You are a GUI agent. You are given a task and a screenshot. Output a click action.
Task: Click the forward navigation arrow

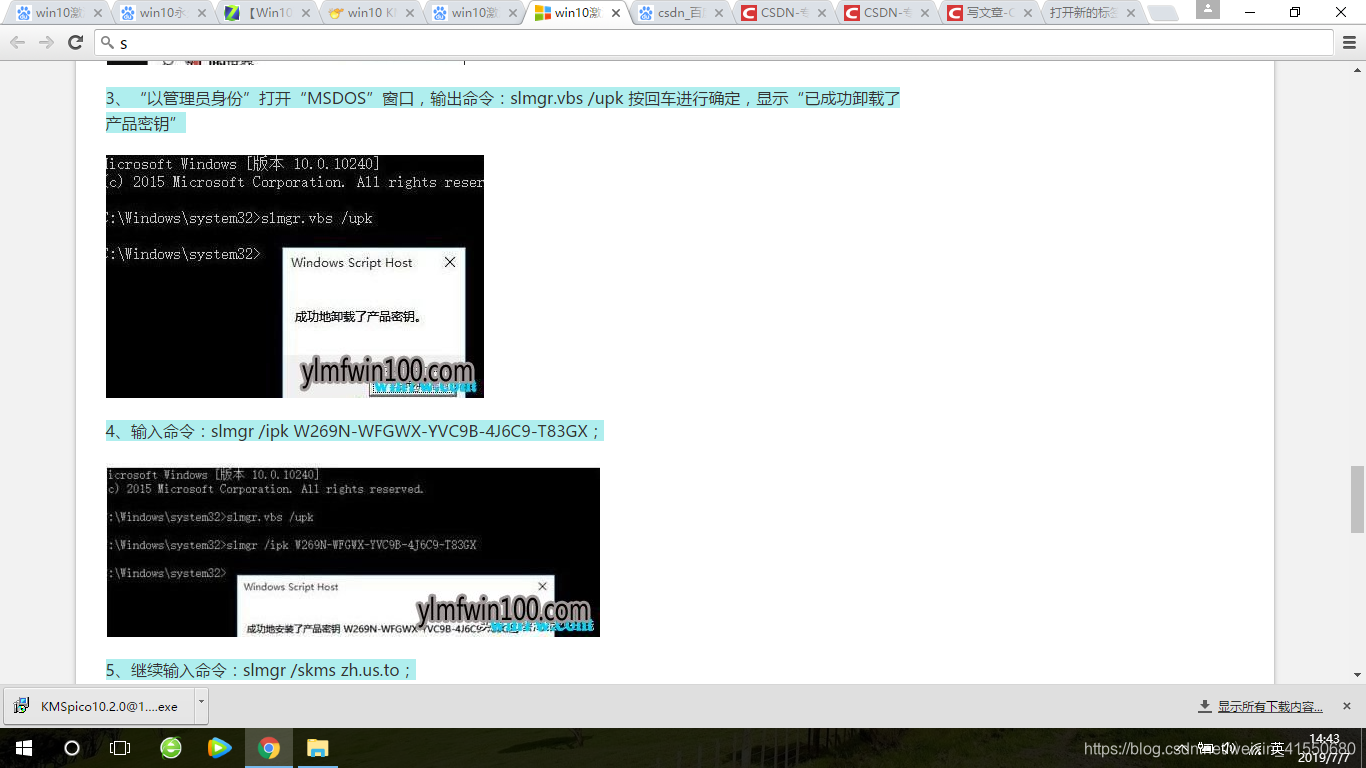coord(46,42)
